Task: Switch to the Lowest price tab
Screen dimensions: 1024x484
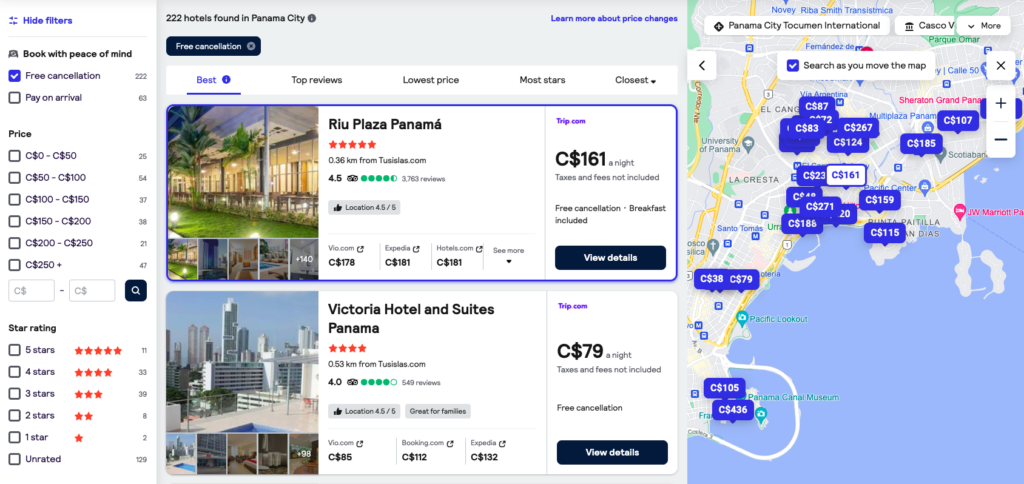Action: coord(431,80)
